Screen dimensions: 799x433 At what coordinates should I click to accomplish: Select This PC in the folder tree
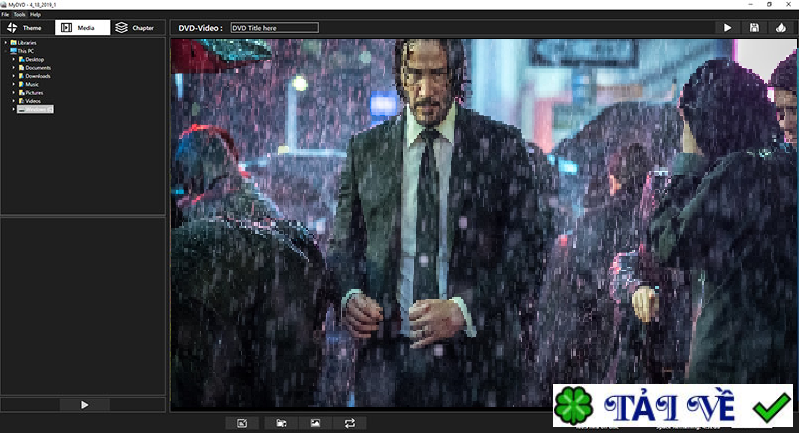25,51
